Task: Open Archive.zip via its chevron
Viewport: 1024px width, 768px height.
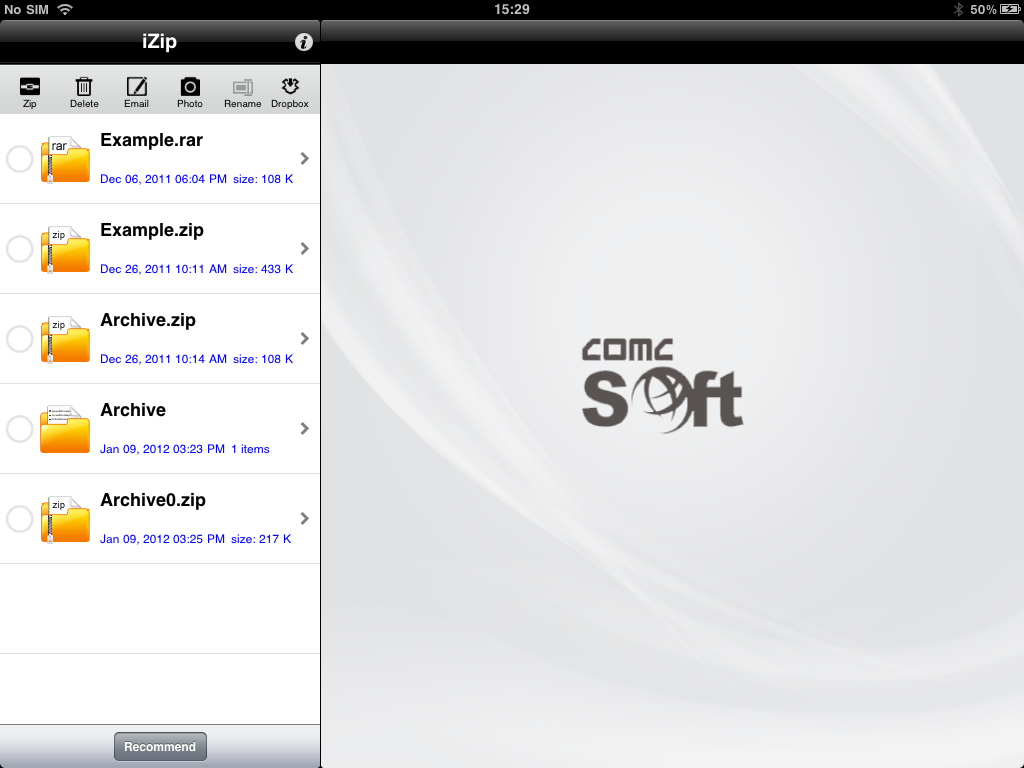Action: click(x=304, y=338)
